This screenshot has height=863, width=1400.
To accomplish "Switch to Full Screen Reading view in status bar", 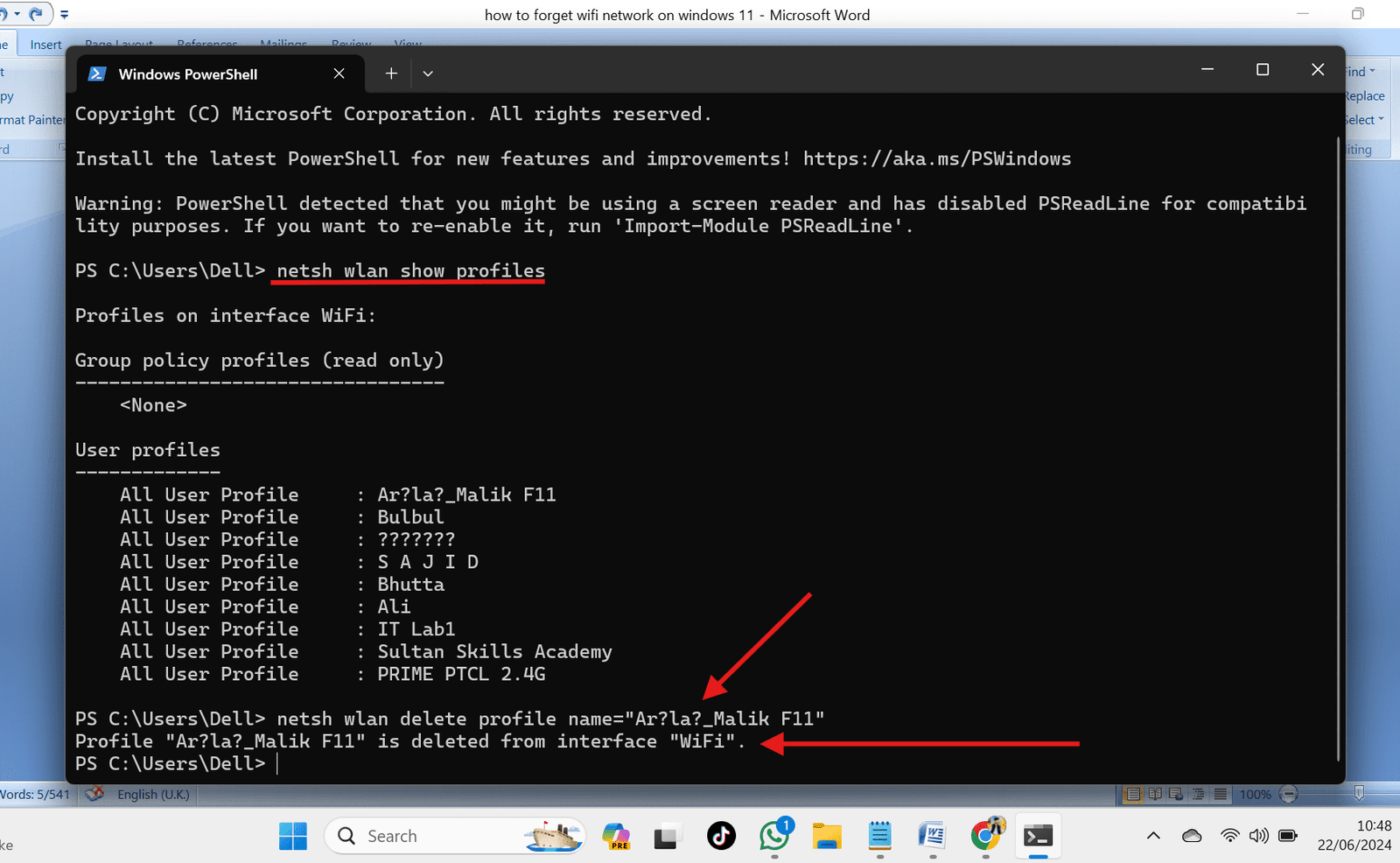I will pos(1155,795).
